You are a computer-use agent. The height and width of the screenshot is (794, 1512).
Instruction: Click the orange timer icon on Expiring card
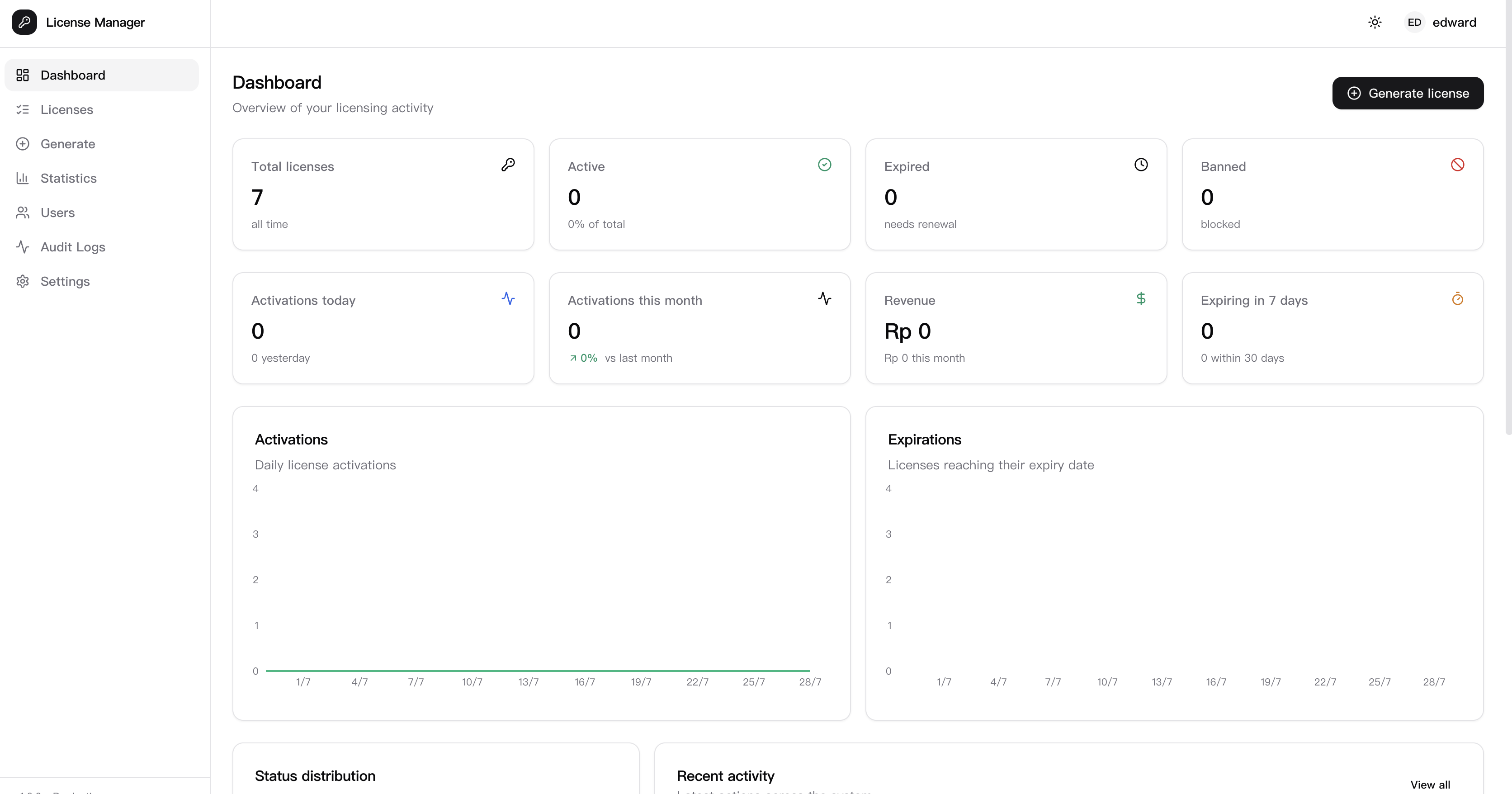(1457, 299)
